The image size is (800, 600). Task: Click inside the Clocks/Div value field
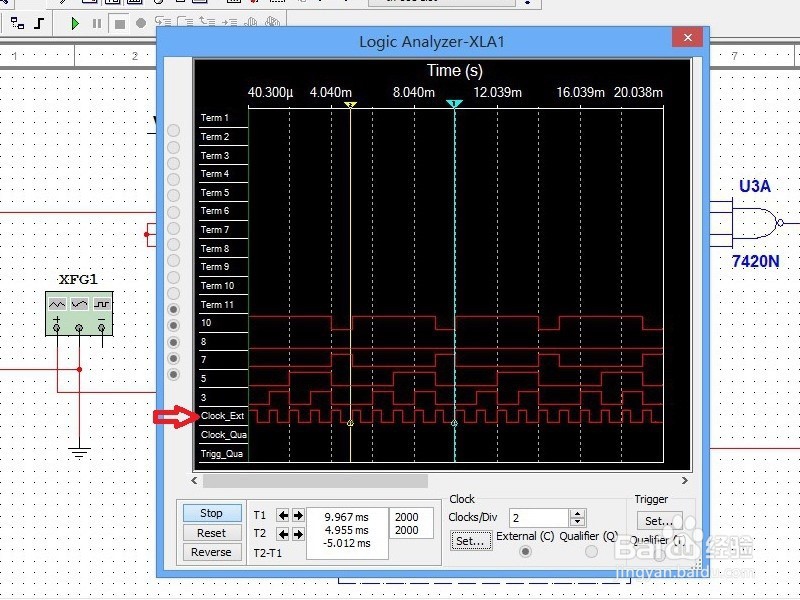click(538, 518)
